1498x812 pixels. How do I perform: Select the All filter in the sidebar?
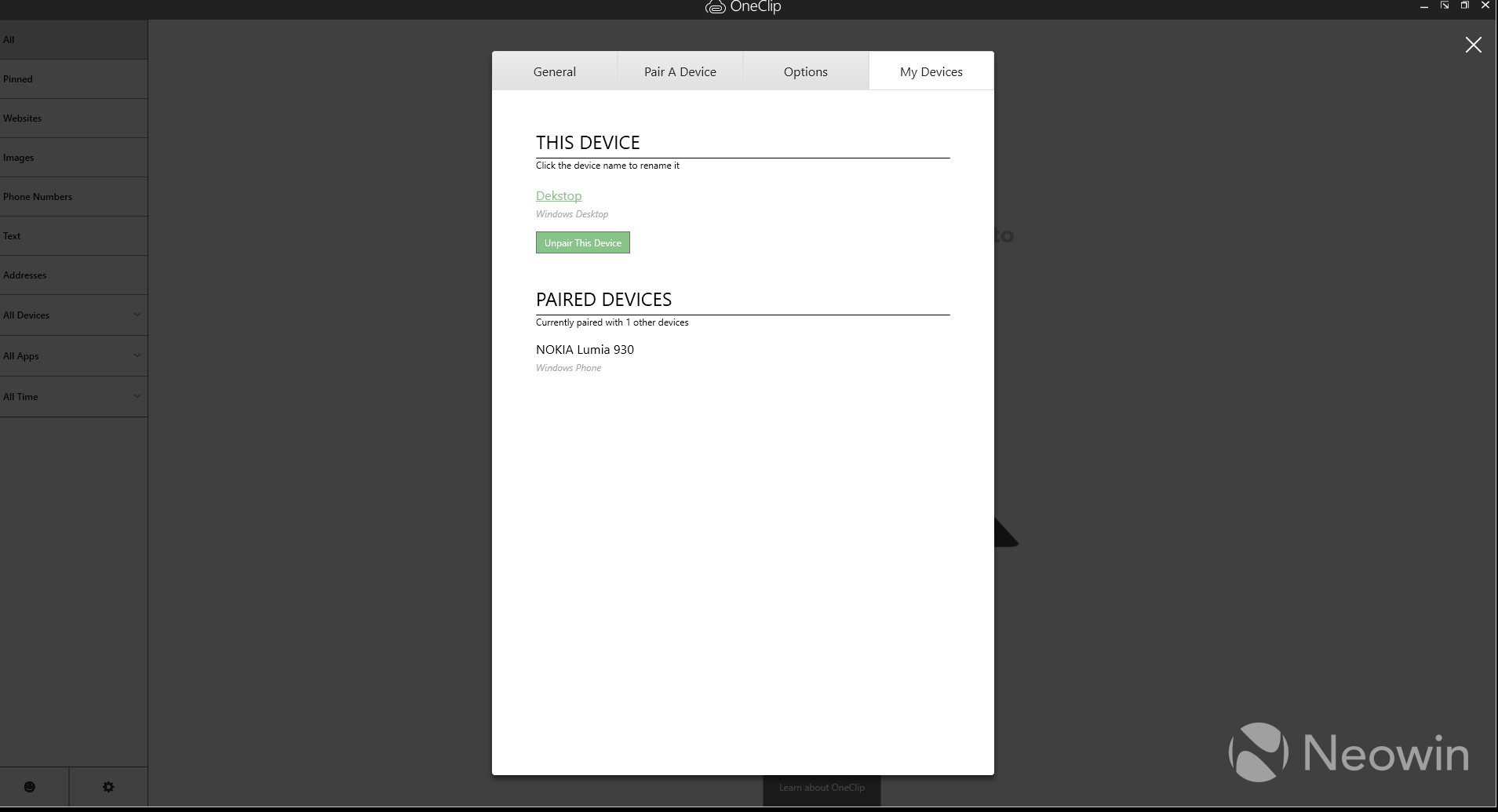tap(74, 39)
